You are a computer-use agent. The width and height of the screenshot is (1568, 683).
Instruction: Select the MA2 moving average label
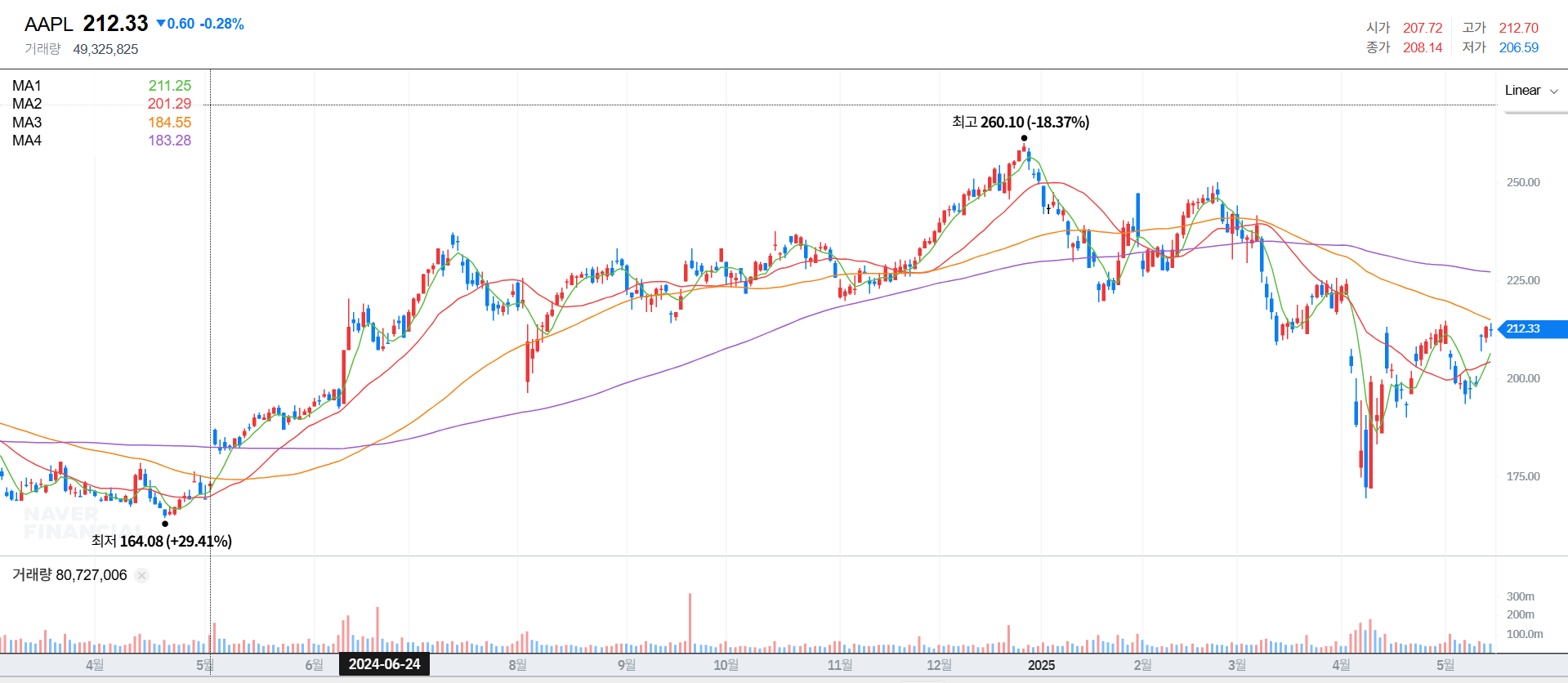27,104
